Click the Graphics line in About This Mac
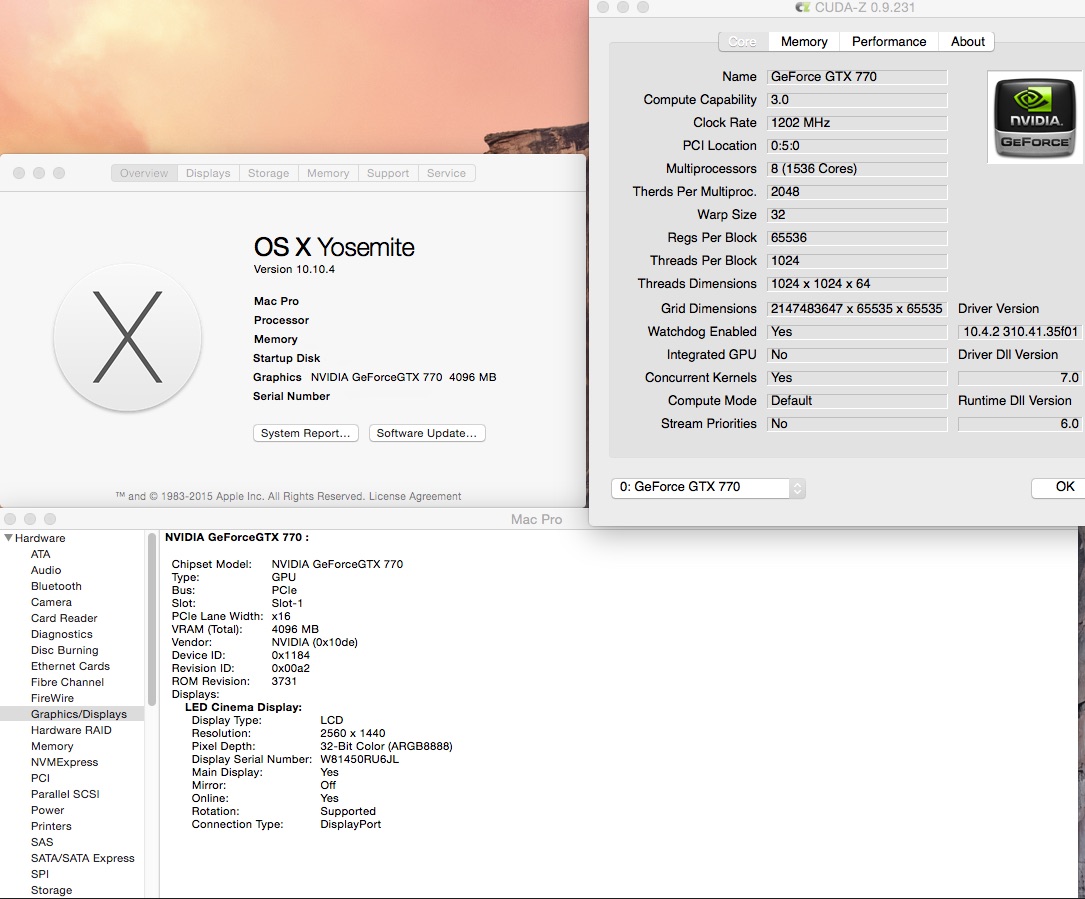This screenshot has height=899, width=1085. tap(374, 377)
